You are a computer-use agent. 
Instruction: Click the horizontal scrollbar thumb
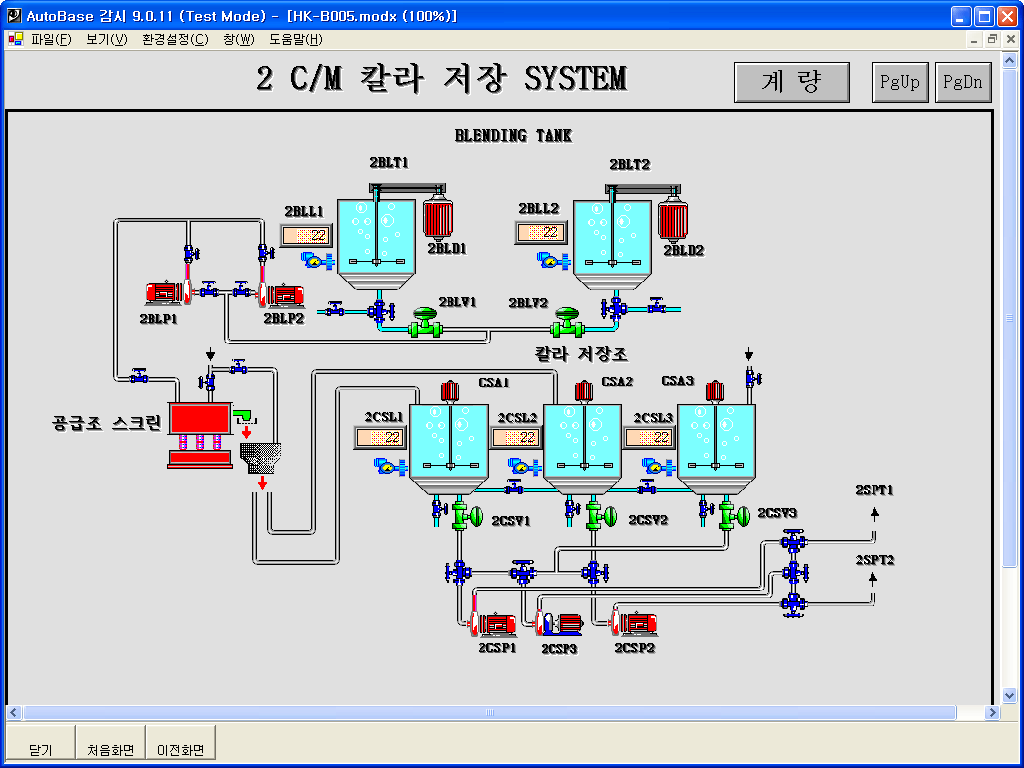click(489, 713)
